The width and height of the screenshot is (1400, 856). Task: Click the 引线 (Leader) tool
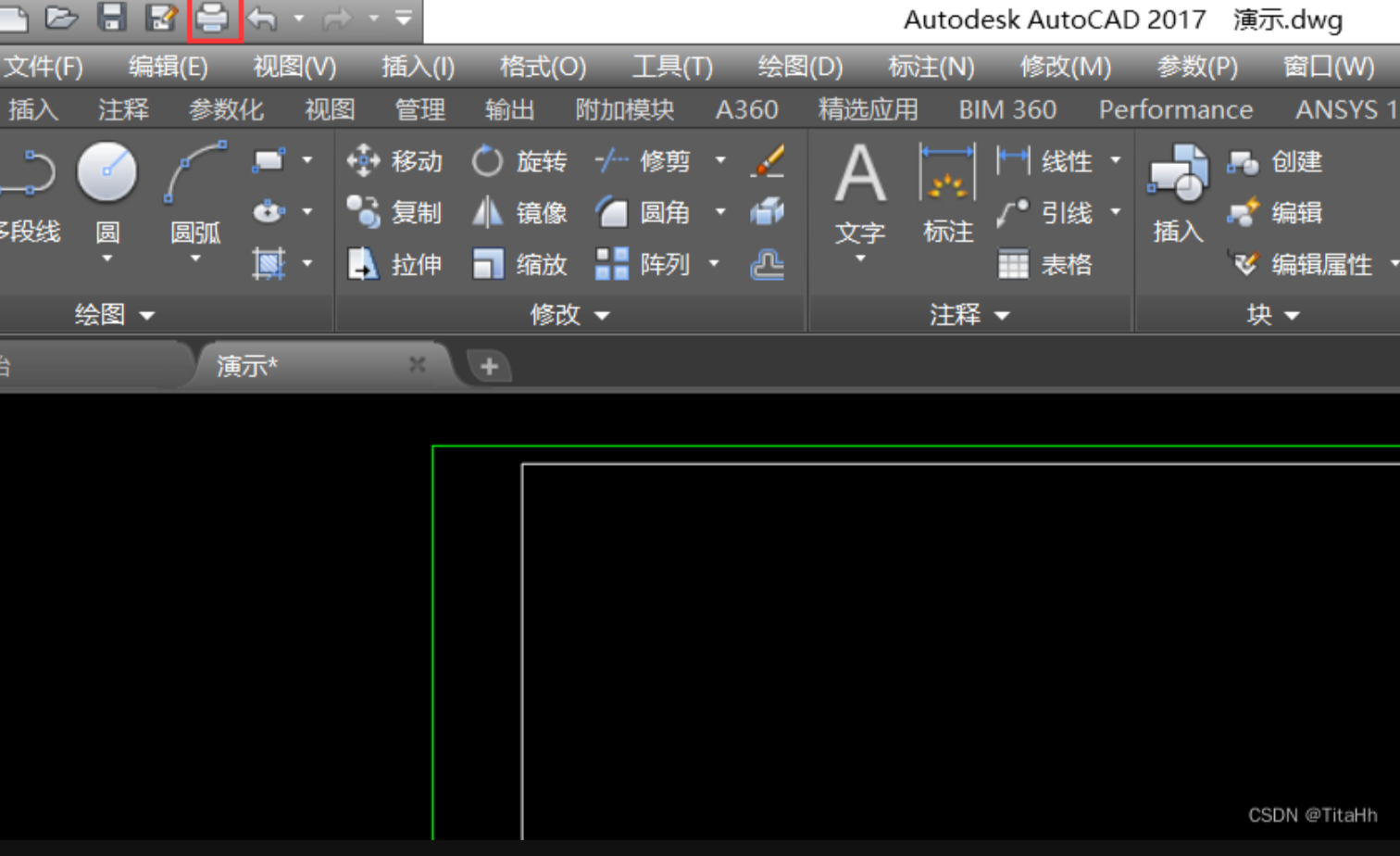1044,212
